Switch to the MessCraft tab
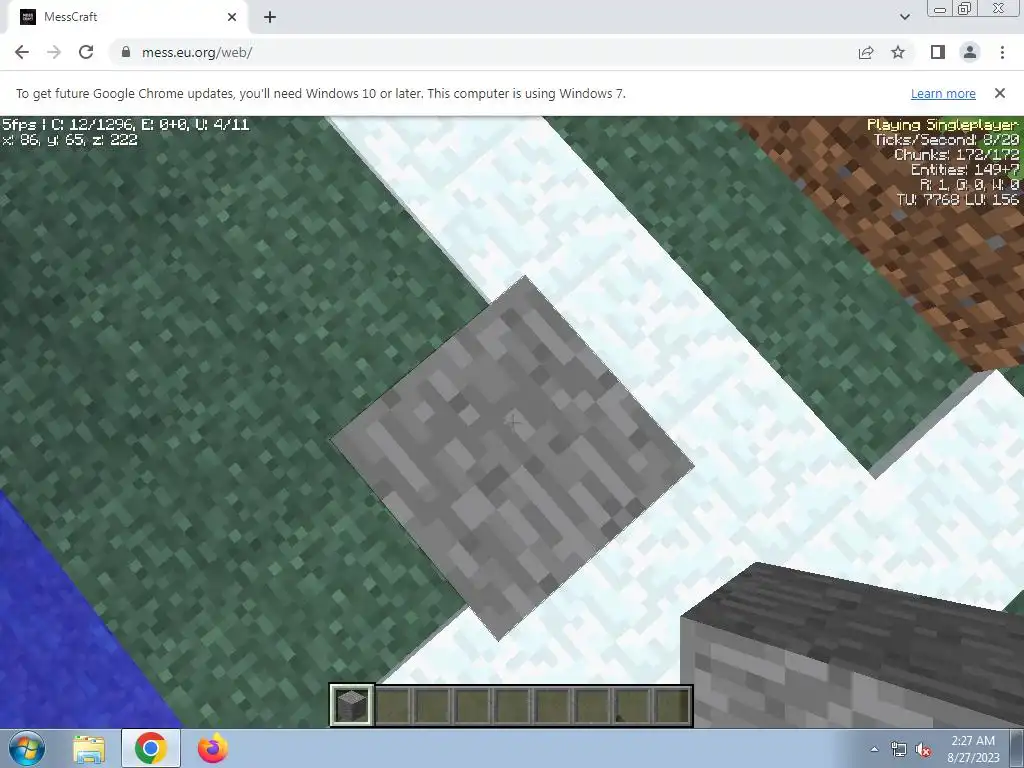The height and width of the screenshot is (768, 1024). [128, 17]
